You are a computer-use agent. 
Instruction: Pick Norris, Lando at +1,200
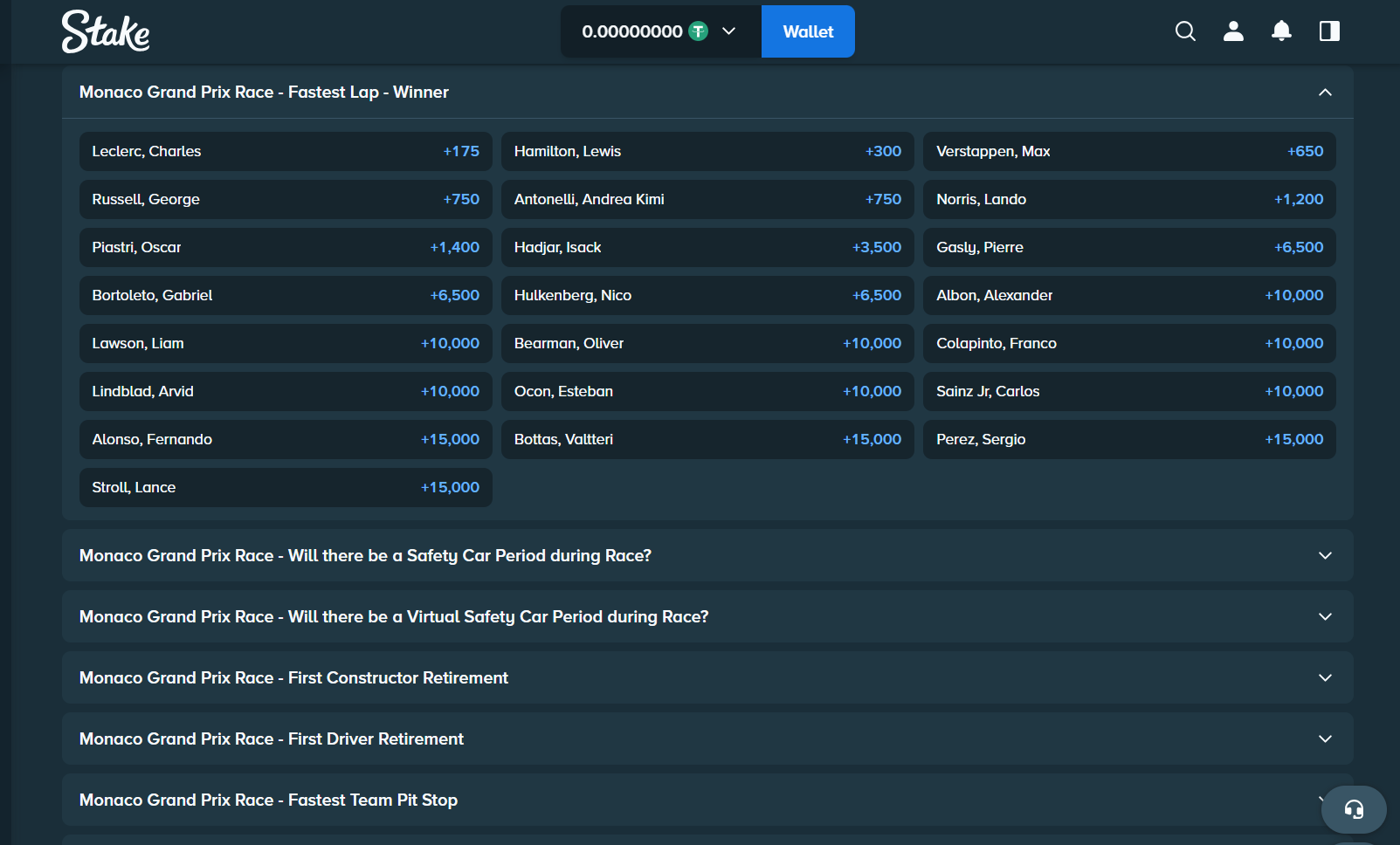tap(1129, 199)
